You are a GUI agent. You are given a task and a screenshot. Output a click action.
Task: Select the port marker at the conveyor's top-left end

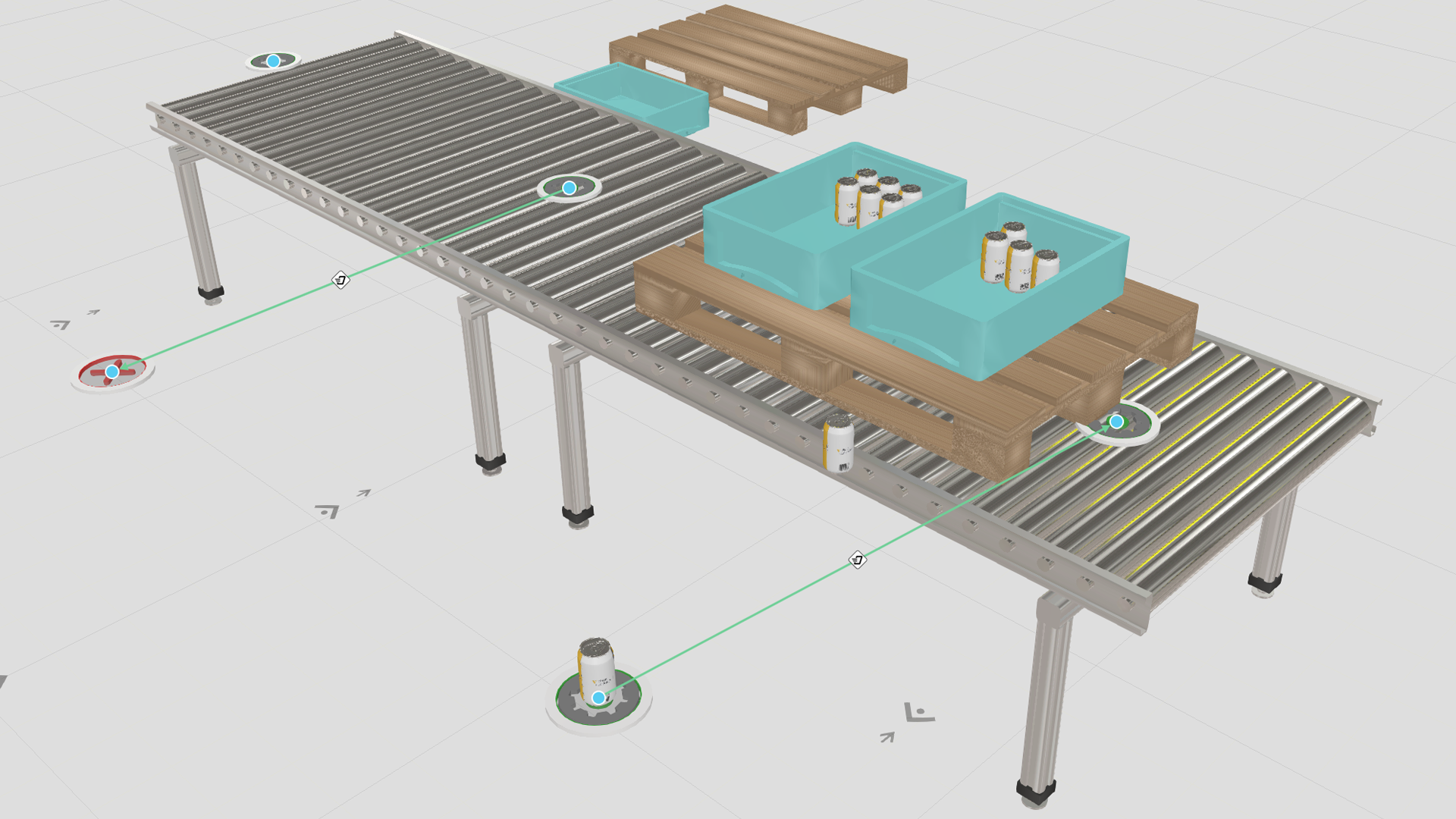[273, 61]
